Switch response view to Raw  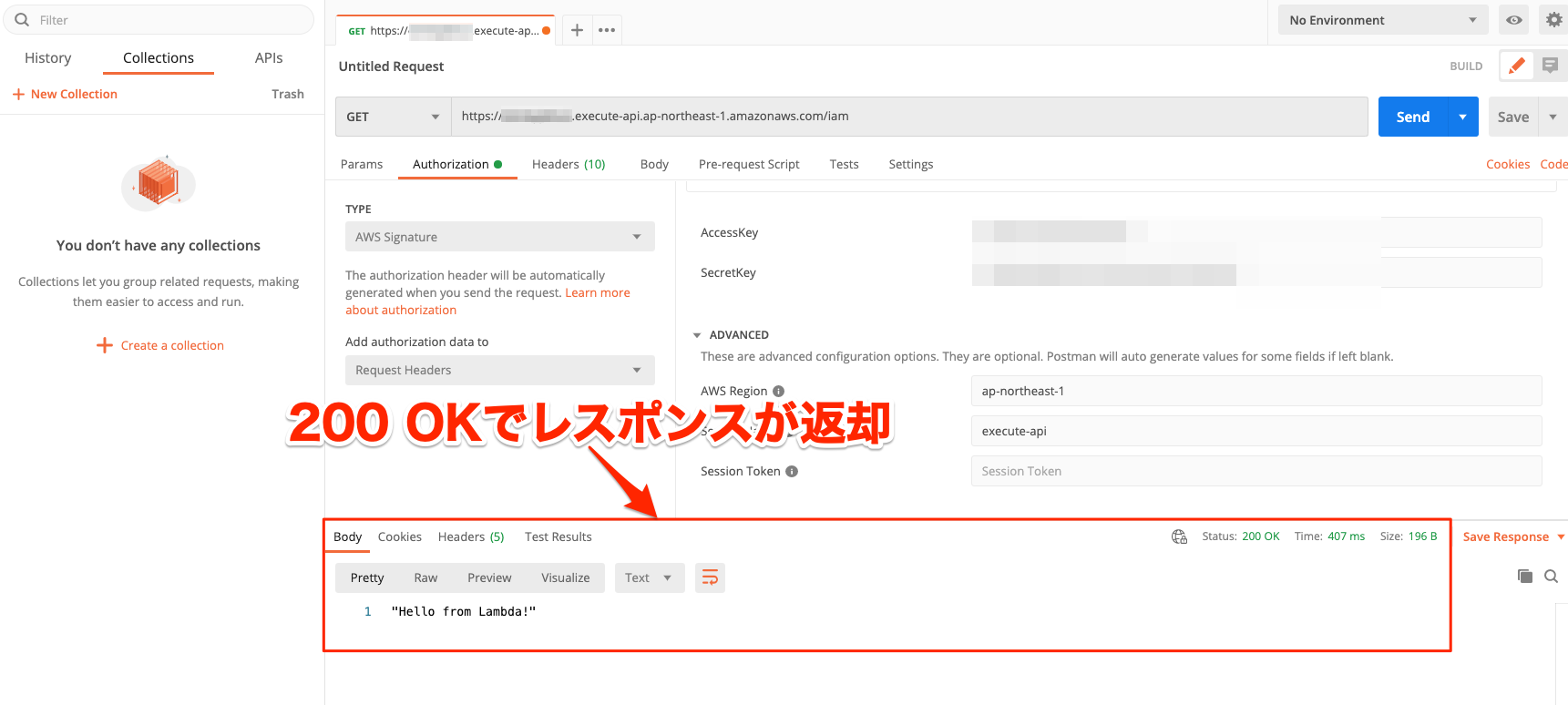425,577
